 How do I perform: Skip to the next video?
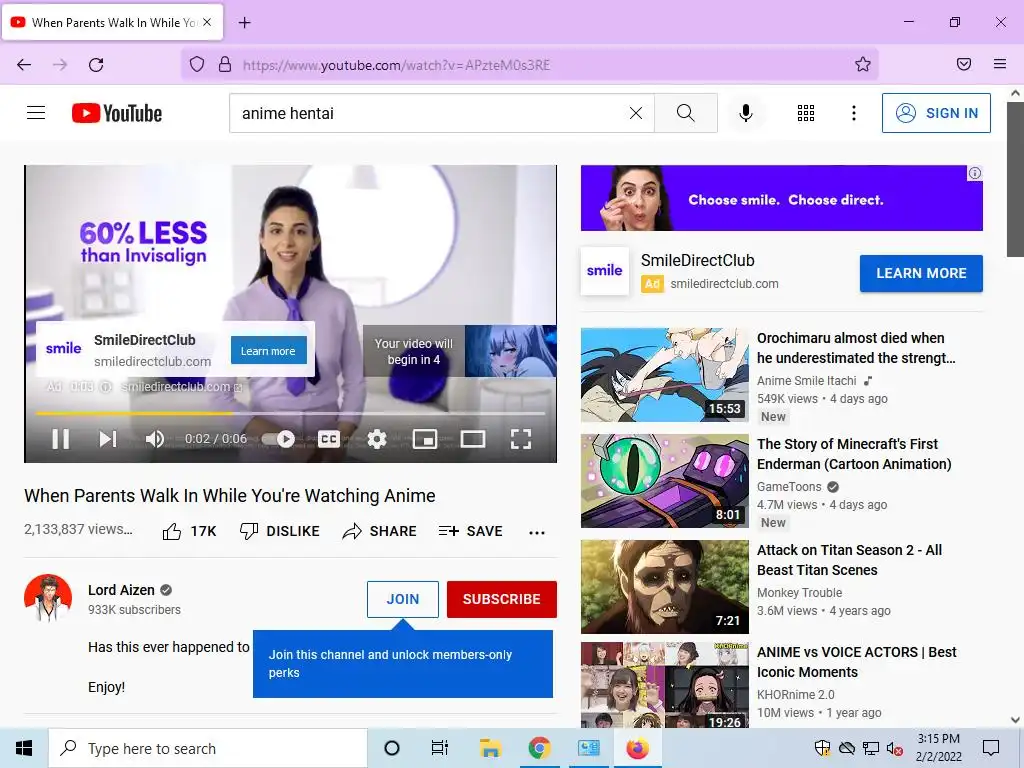pos(108,439)
